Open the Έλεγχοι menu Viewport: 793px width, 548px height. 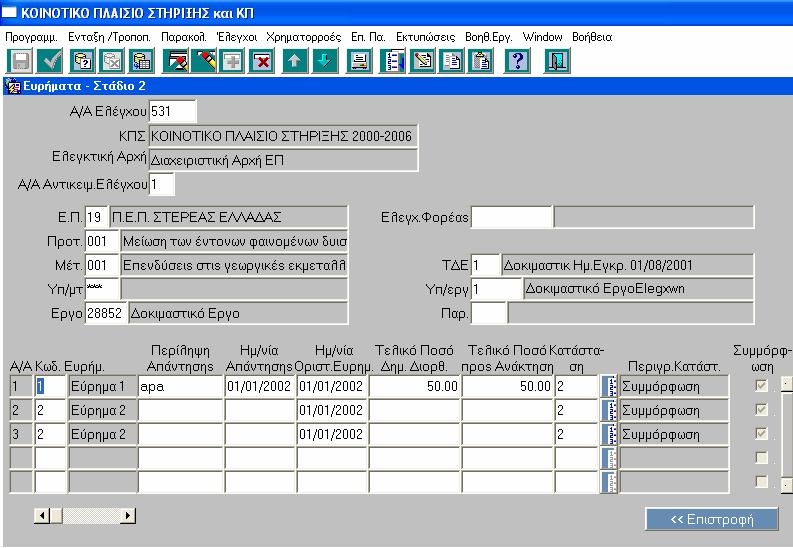pos(237,37)
